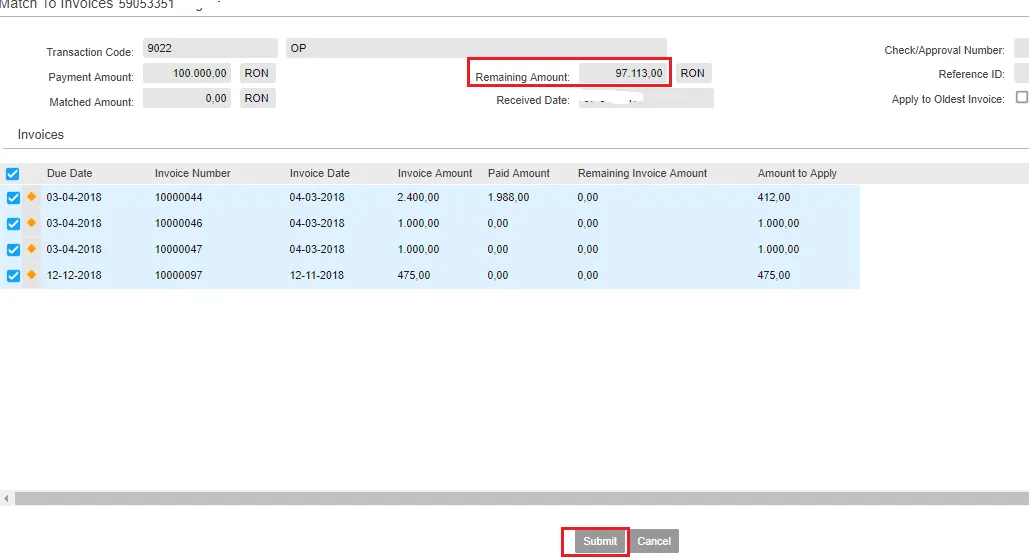This screenshot has height=560, width=1029.
Task: Click the Due Date column header
Action: click(x=70, y=173)
